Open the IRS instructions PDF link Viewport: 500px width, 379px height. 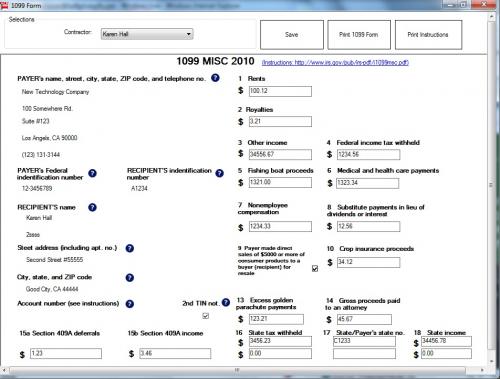click(x=335, y=63)
